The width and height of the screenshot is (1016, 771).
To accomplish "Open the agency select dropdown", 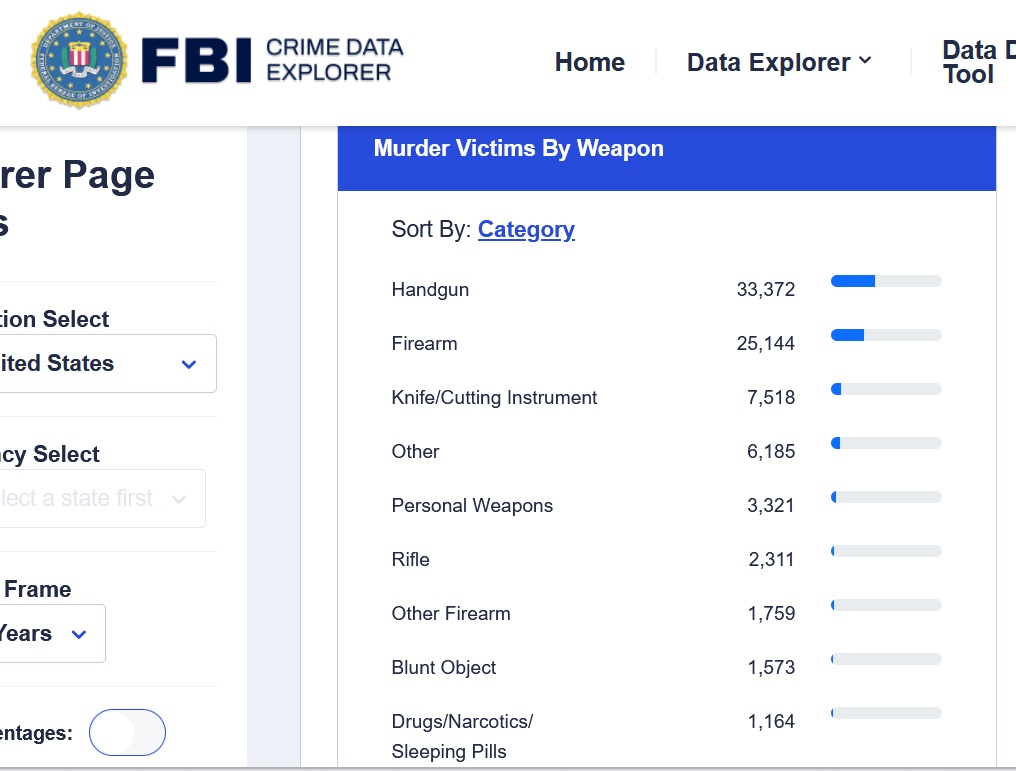I will click(x=100, y=498).
